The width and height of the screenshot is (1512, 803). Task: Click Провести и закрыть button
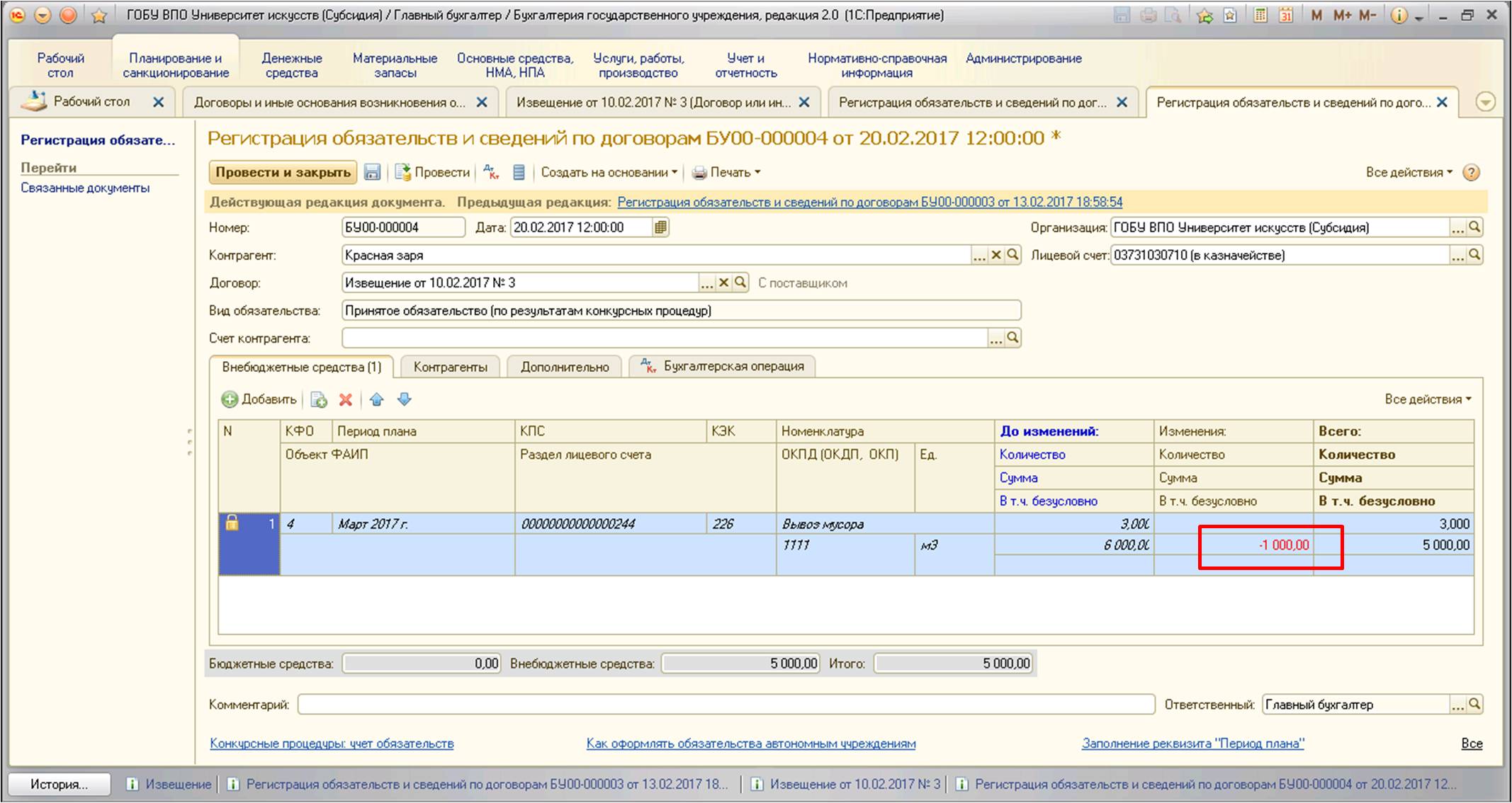click(x=283, y=172)
